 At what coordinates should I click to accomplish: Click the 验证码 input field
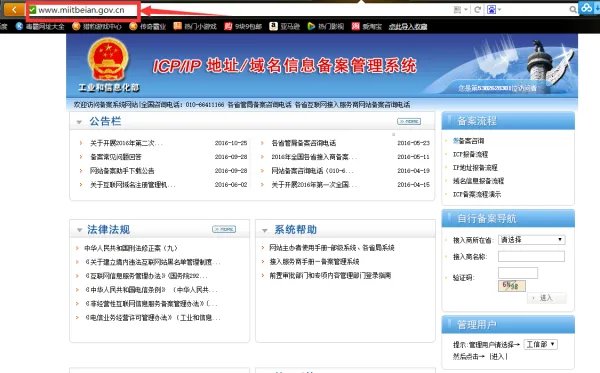coord(518,273)
